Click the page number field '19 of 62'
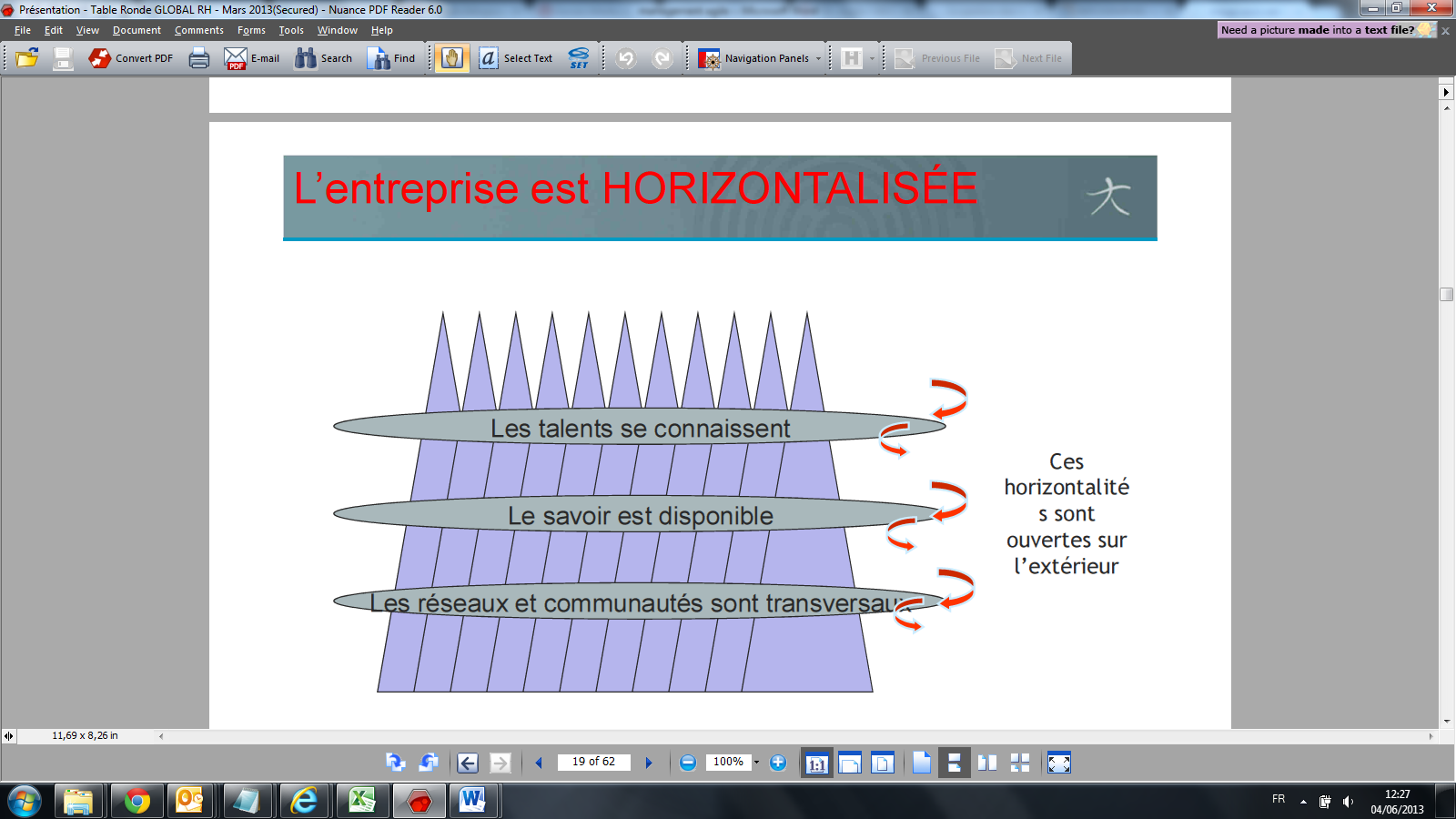1456x819 pixels. point(593,763)
